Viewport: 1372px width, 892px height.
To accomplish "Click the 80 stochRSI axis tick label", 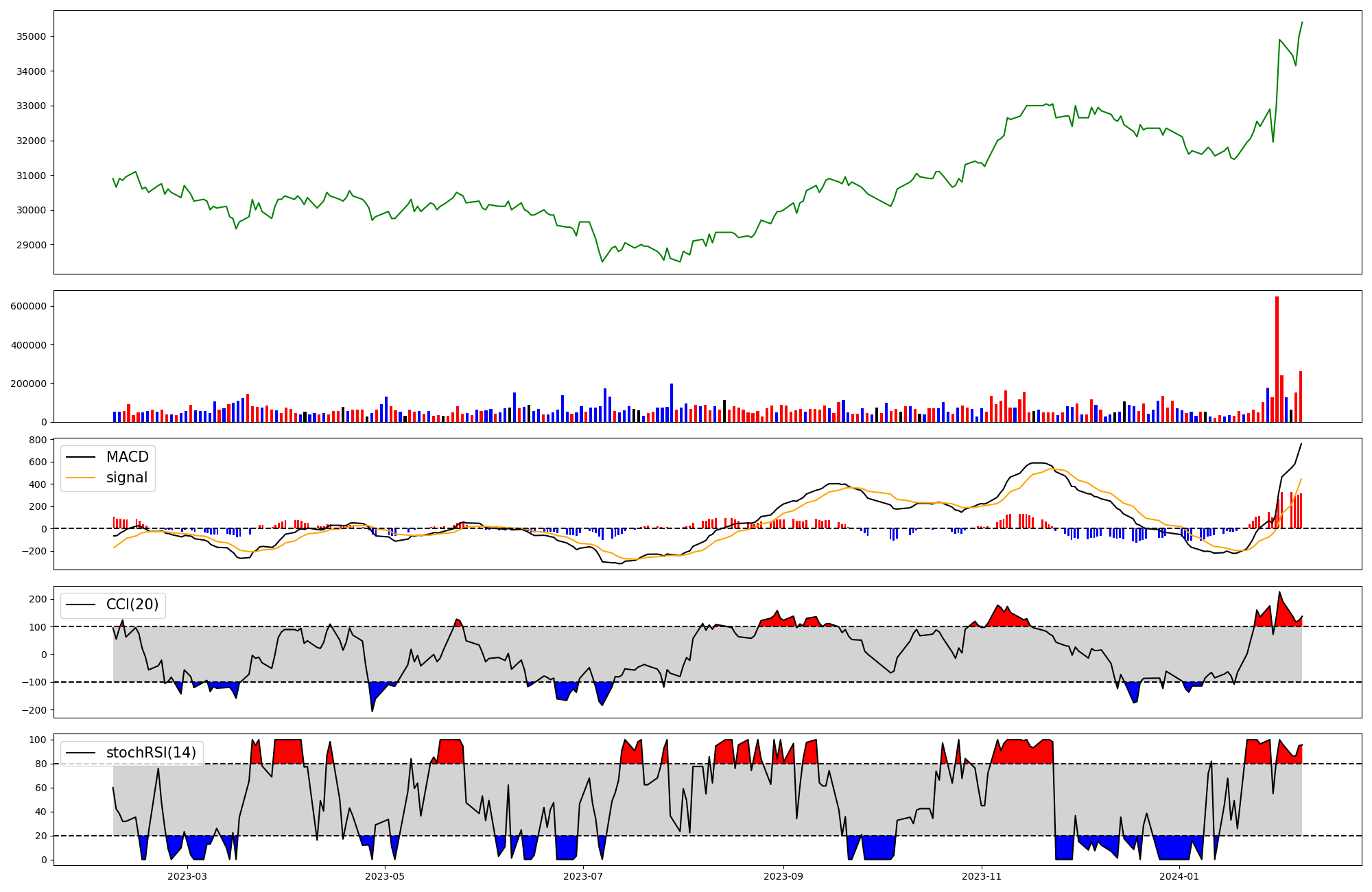I will (x=40, y=764).
